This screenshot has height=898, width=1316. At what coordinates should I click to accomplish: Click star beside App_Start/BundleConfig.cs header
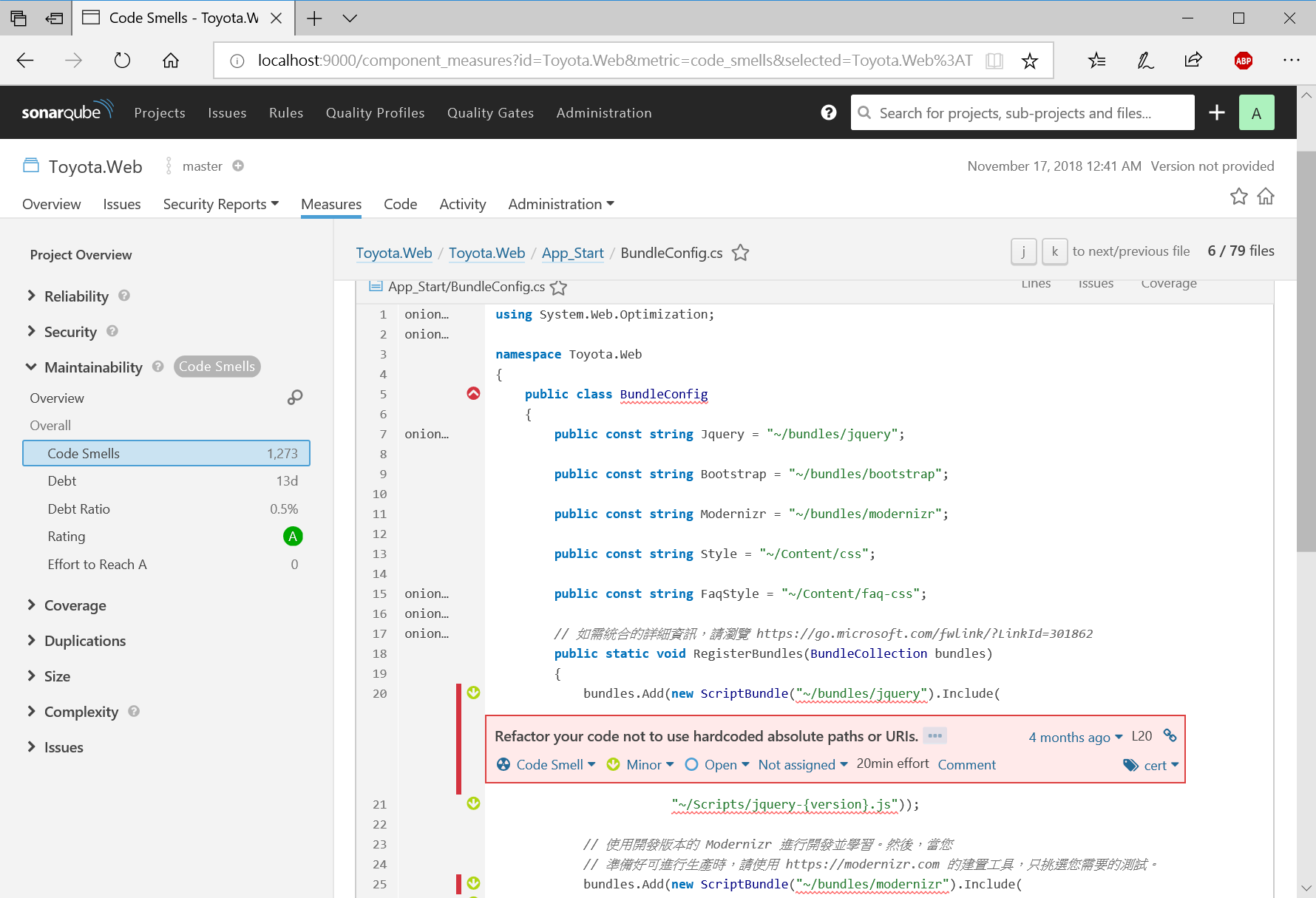pos(559,287)
